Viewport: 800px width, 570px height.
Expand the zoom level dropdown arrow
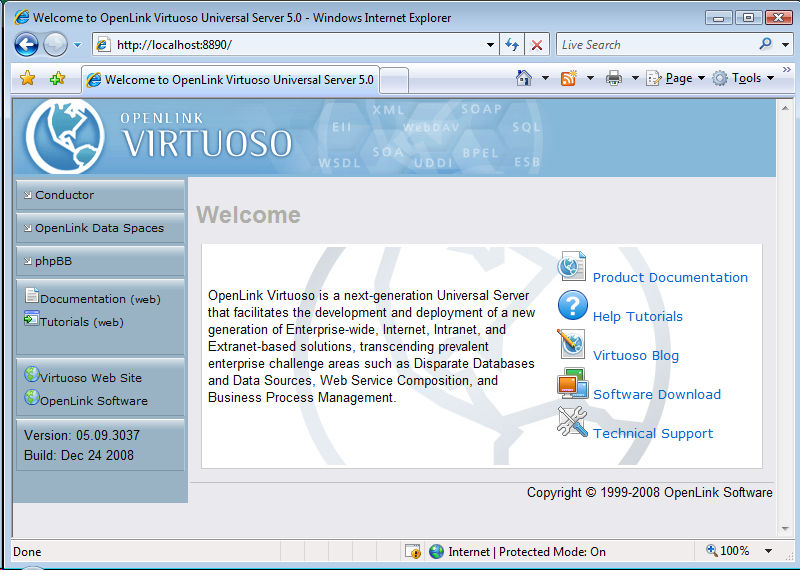pos(768,551)
